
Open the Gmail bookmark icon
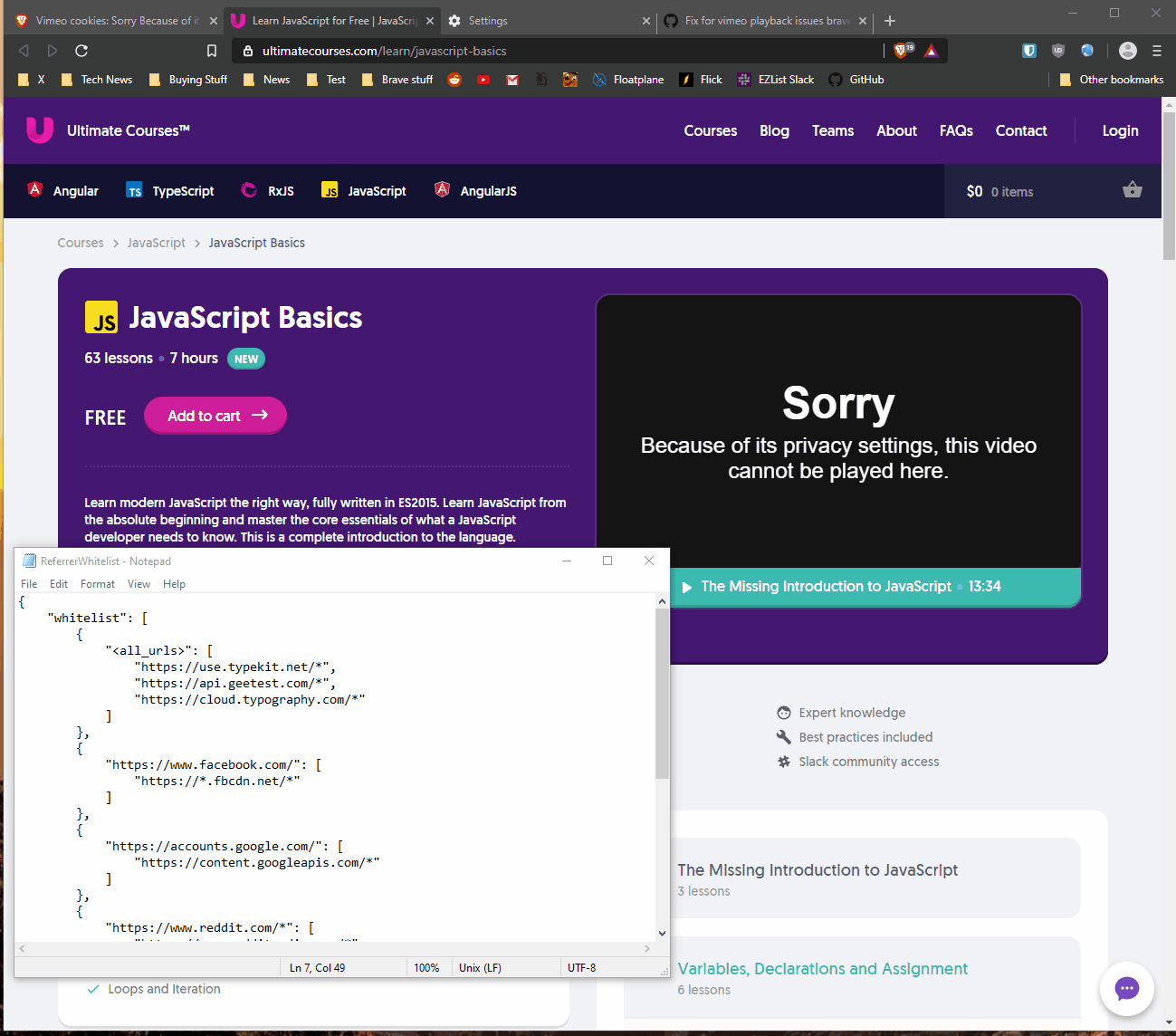[x=512, y=80]
